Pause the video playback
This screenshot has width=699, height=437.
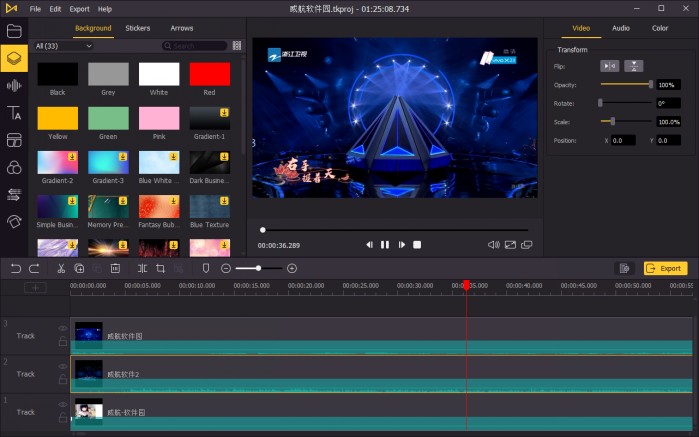(x=385, y=245)
